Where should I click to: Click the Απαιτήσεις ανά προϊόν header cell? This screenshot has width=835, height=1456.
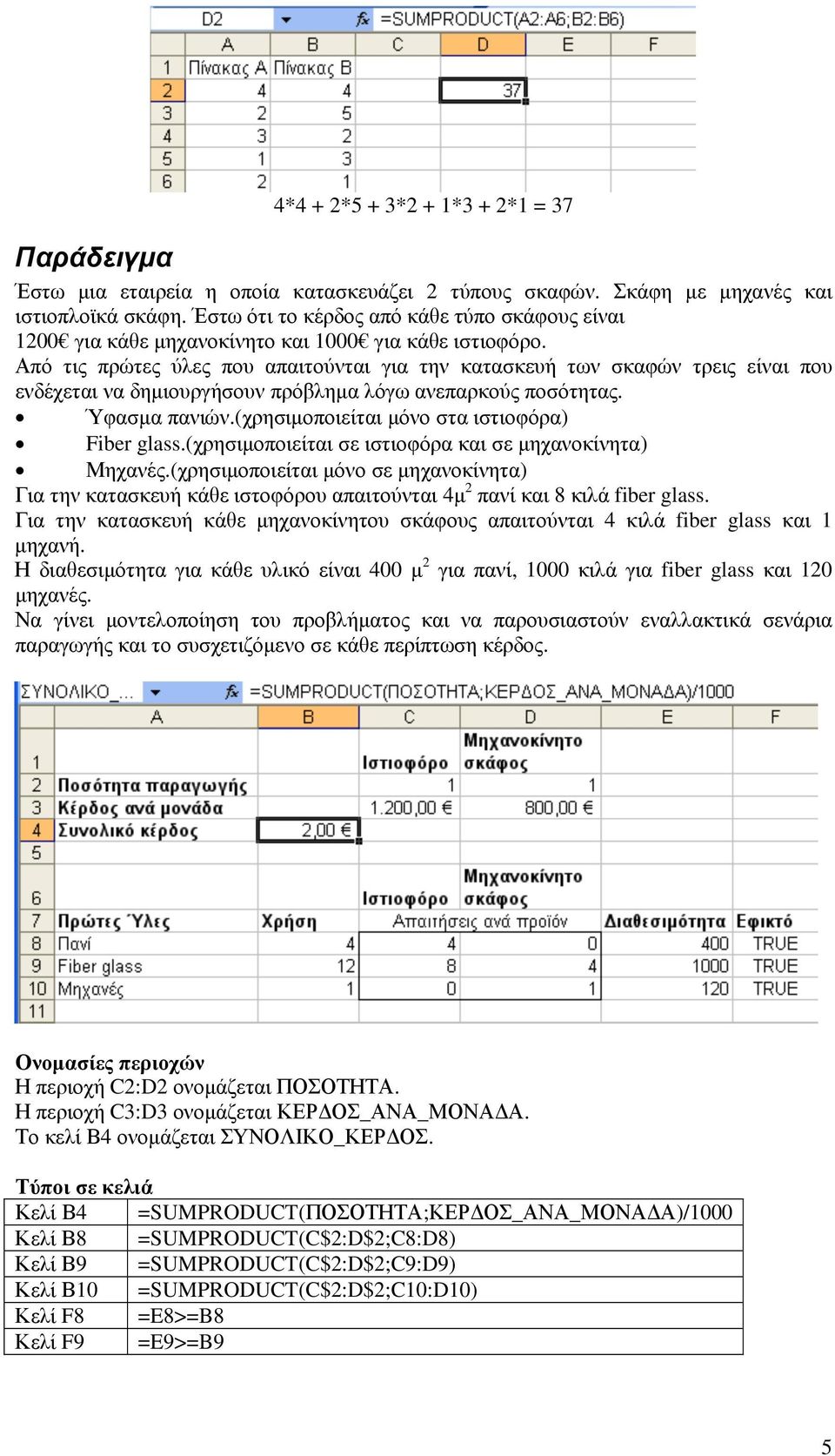pyautogui.click(x=480, y=921)
